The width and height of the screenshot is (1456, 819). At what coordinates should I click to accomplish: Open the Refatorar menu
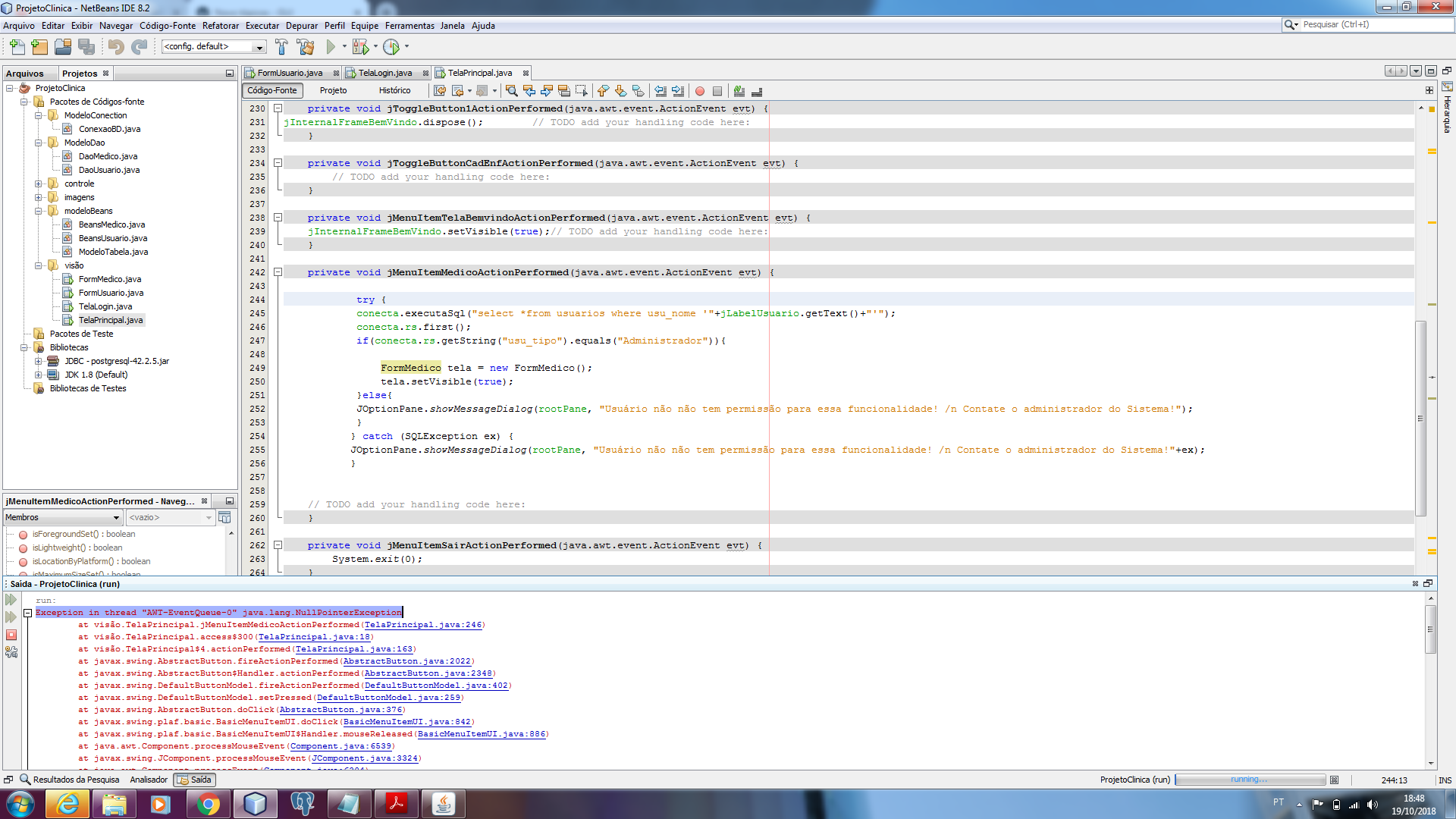pos(220,26)
